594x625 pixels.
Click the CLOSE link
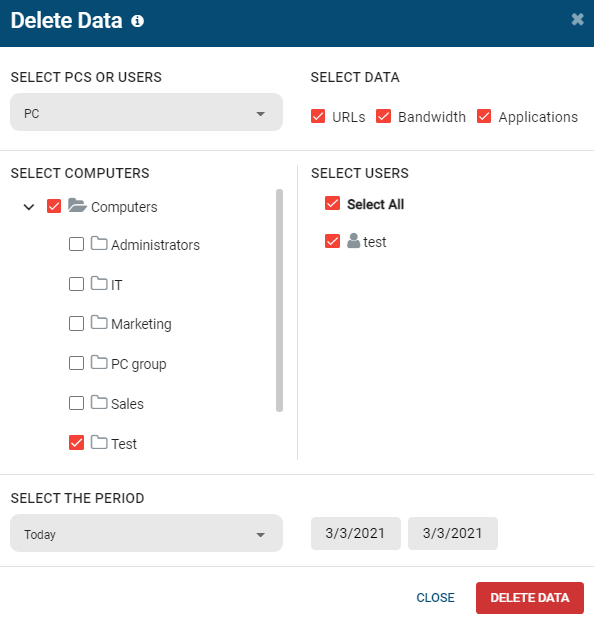[435, 597]
